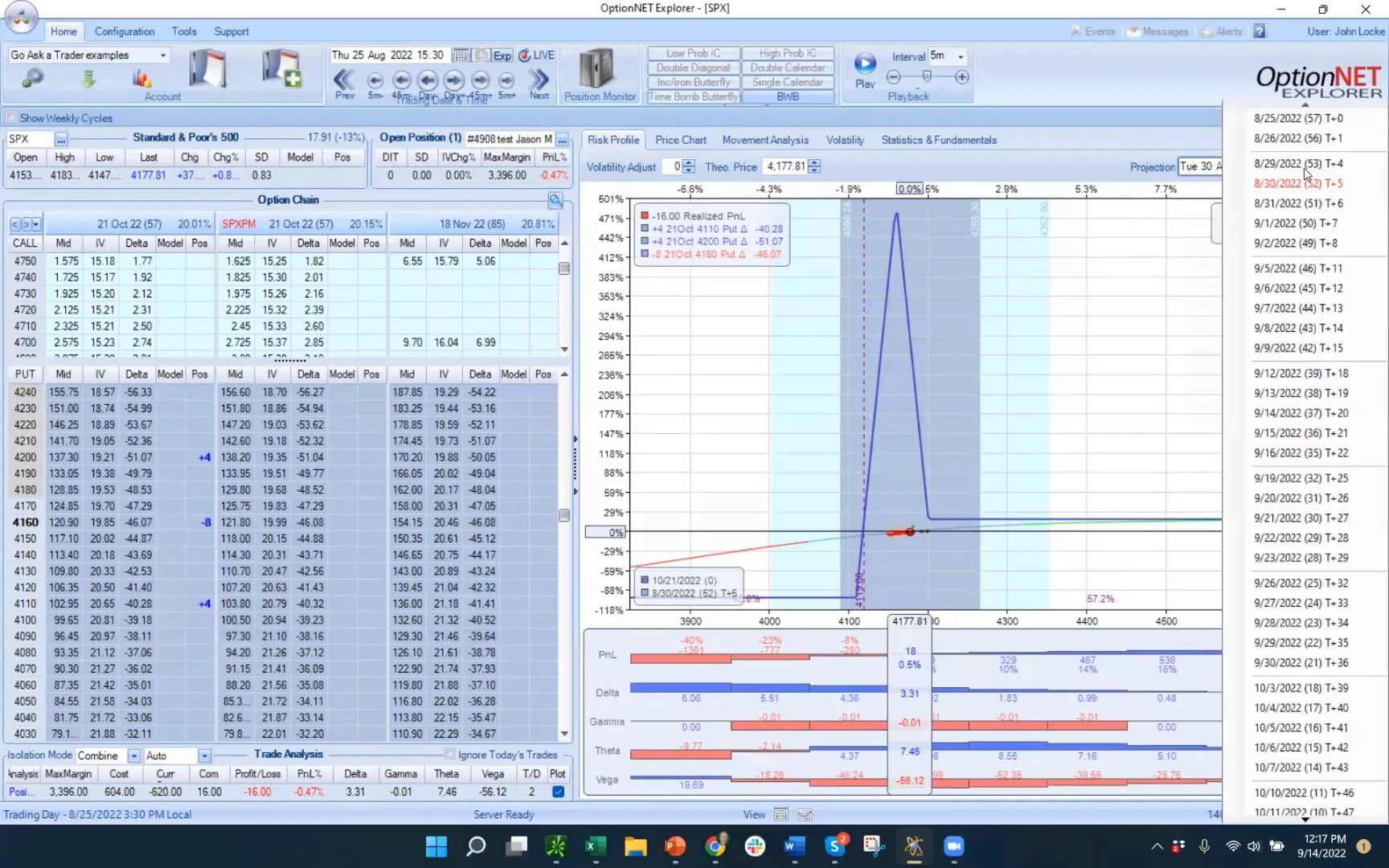1389x868 pixels.
Task: Switch to the Price Chart tab
Action: click(681, 140)
